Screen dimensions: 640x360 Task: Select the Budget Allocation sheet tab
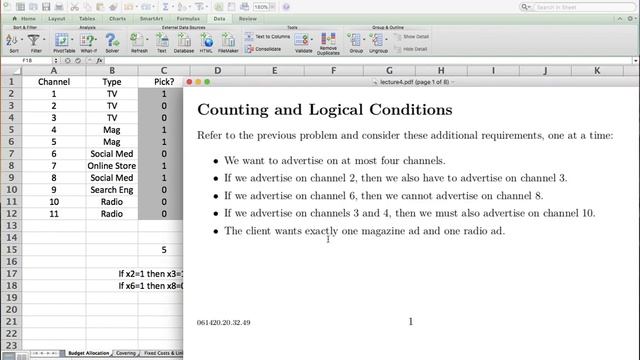click(88, 353)
